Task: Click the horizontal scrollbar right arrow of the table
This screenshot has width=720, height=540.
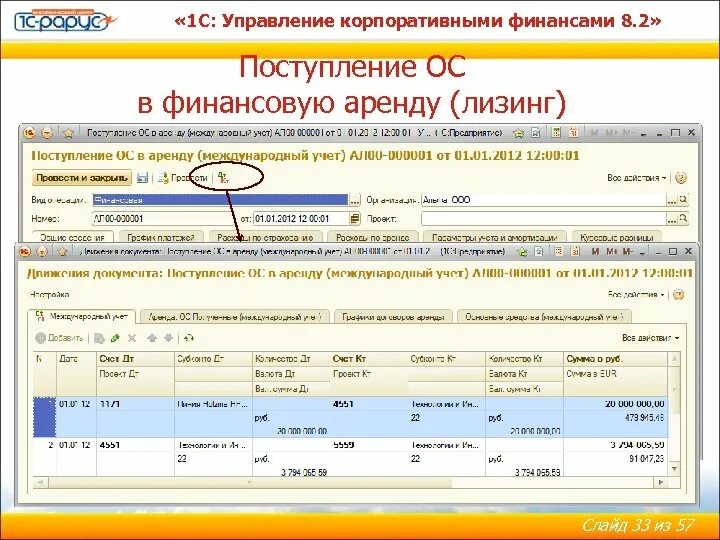Action: pos(661,482)
